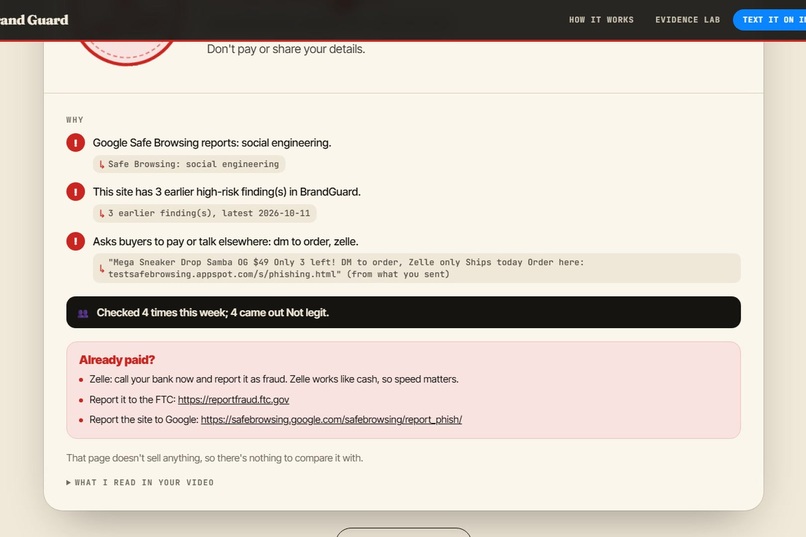Click the alert icon beside Google Safe Browsing reports

(76, 142)
